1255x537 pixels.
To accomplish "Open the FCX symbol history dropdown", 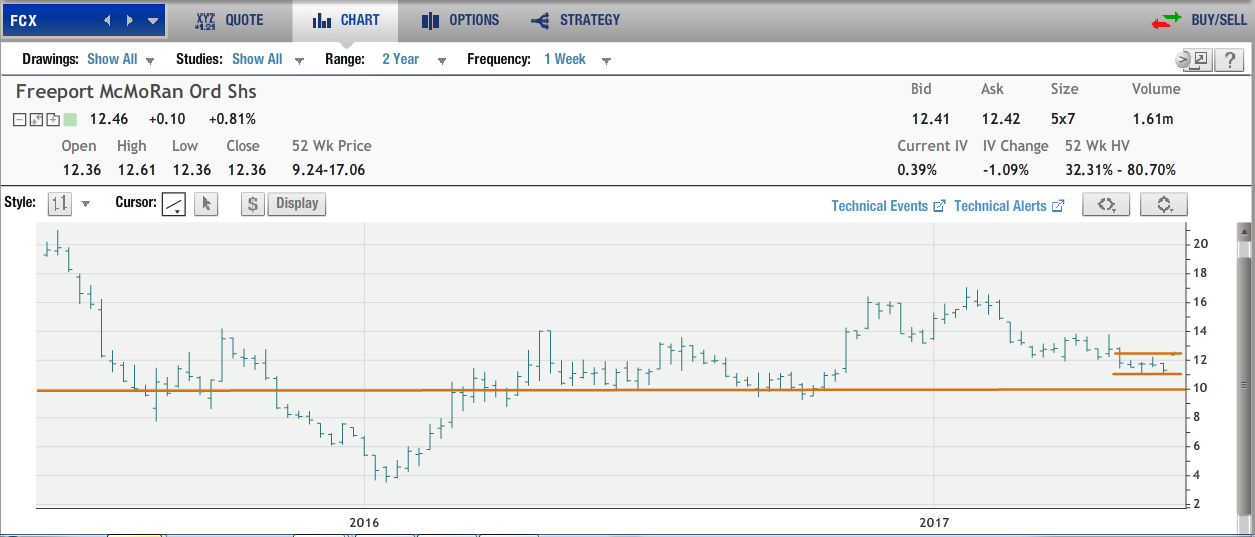I will pyautogui.click(x=152, y=20).
